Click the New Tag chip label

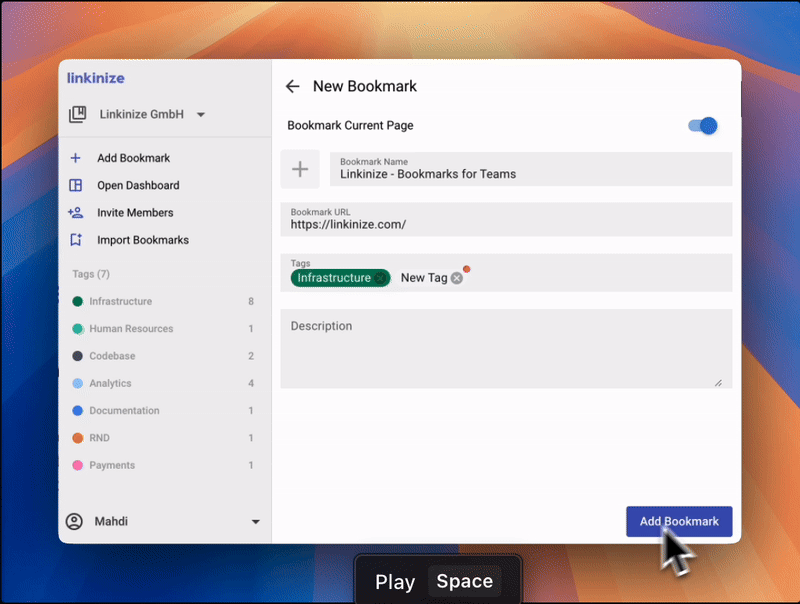424,278
